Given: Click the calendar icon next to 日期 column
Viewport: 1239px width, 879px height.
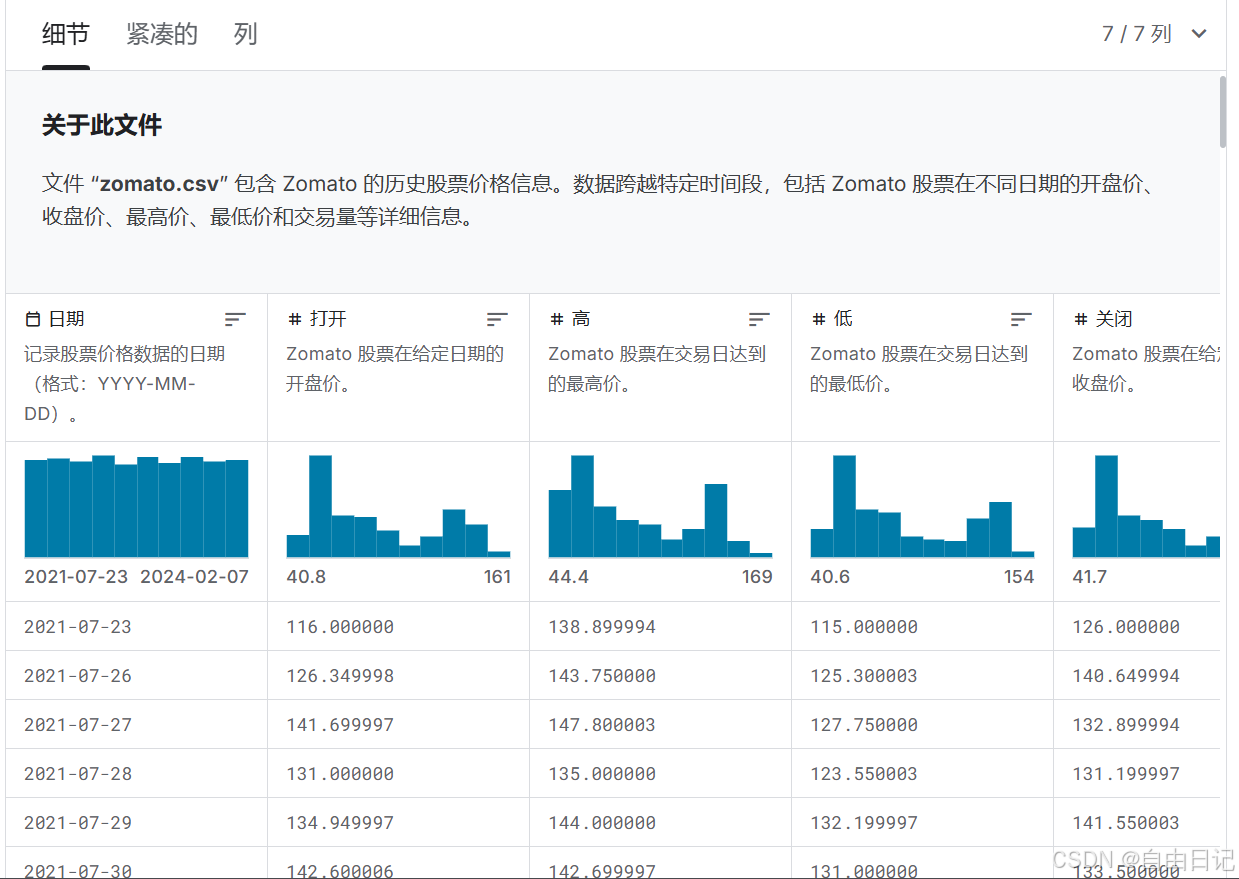Looking at the screenshot, I should [x=31, y=318].
